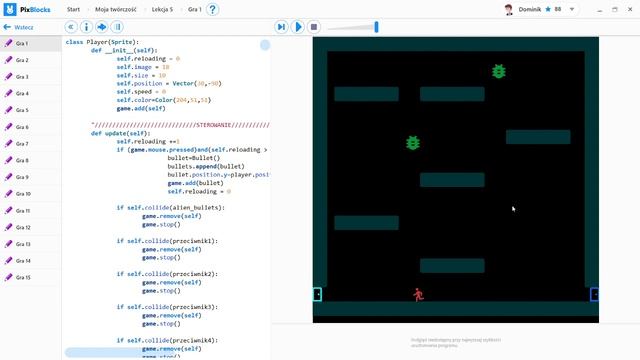Click the horizontal scrollbar under the code
The height and width of the screenshot is (360, 640).
coord(121,352)
